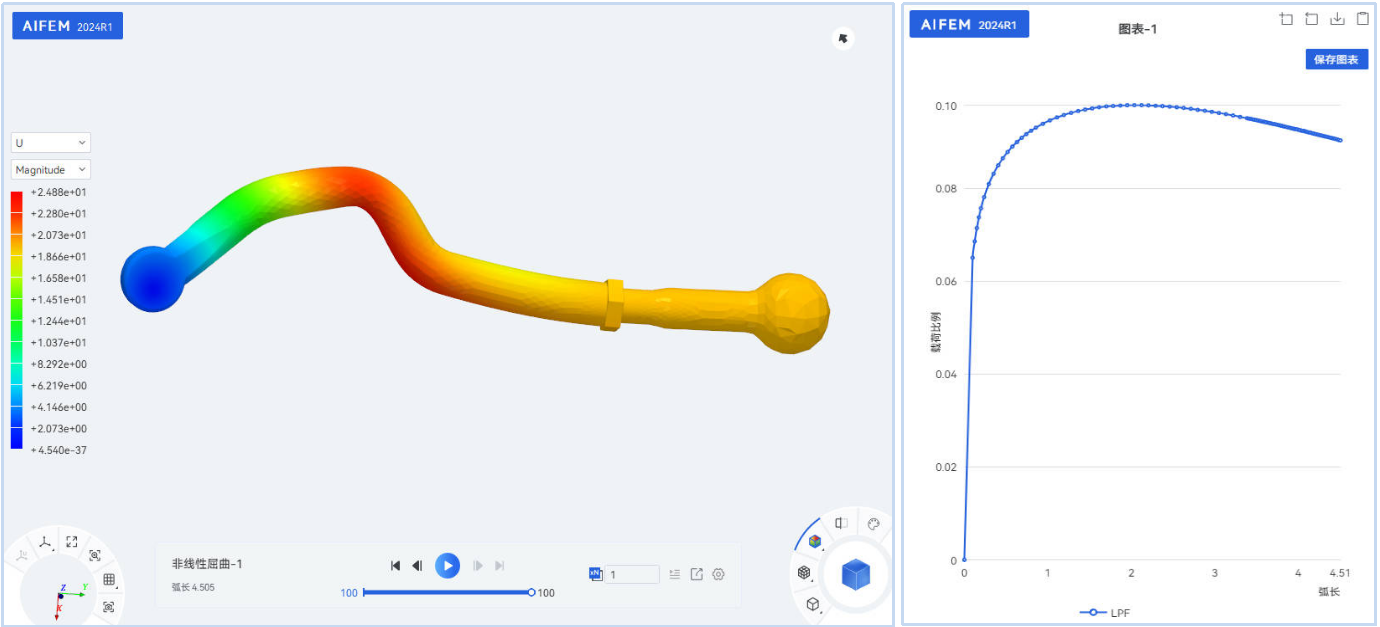Click the export animation icon
Viewport: 1380px width, 627px height.
[697, 574]
